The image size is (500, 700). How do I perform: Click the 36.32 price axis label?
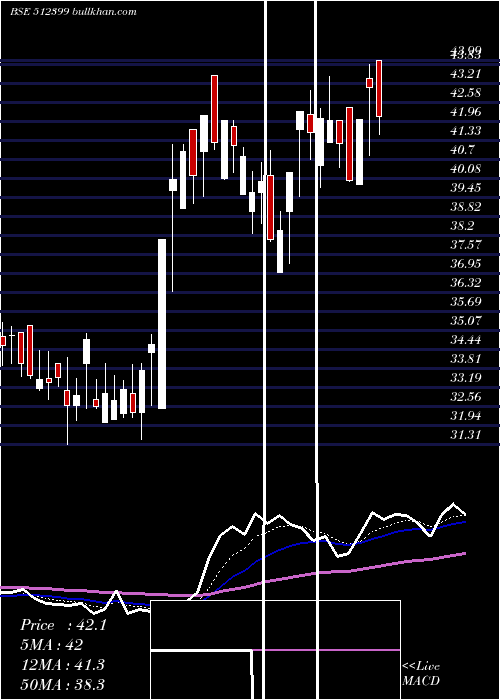(x=466, y=283)
